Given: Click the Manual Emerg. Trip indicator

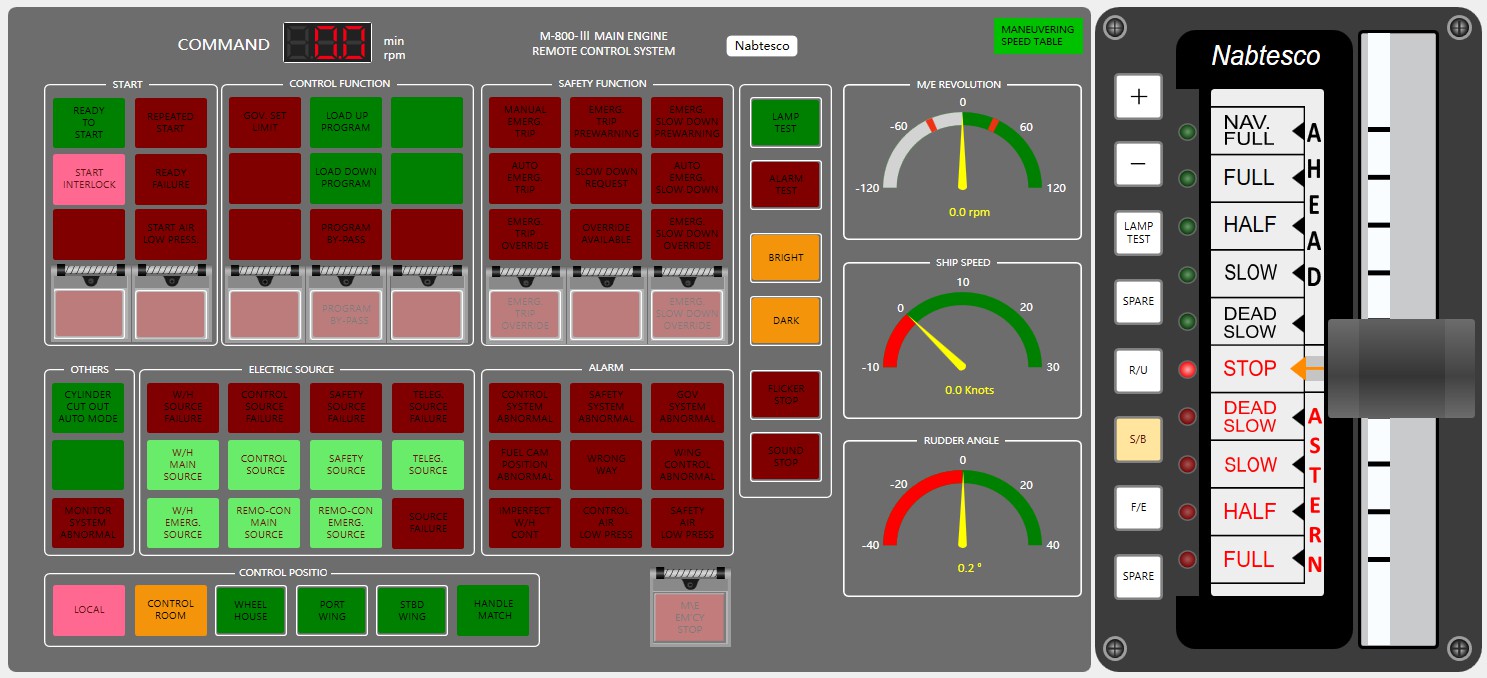Looking at the screenshot, I should click(525, 122).
